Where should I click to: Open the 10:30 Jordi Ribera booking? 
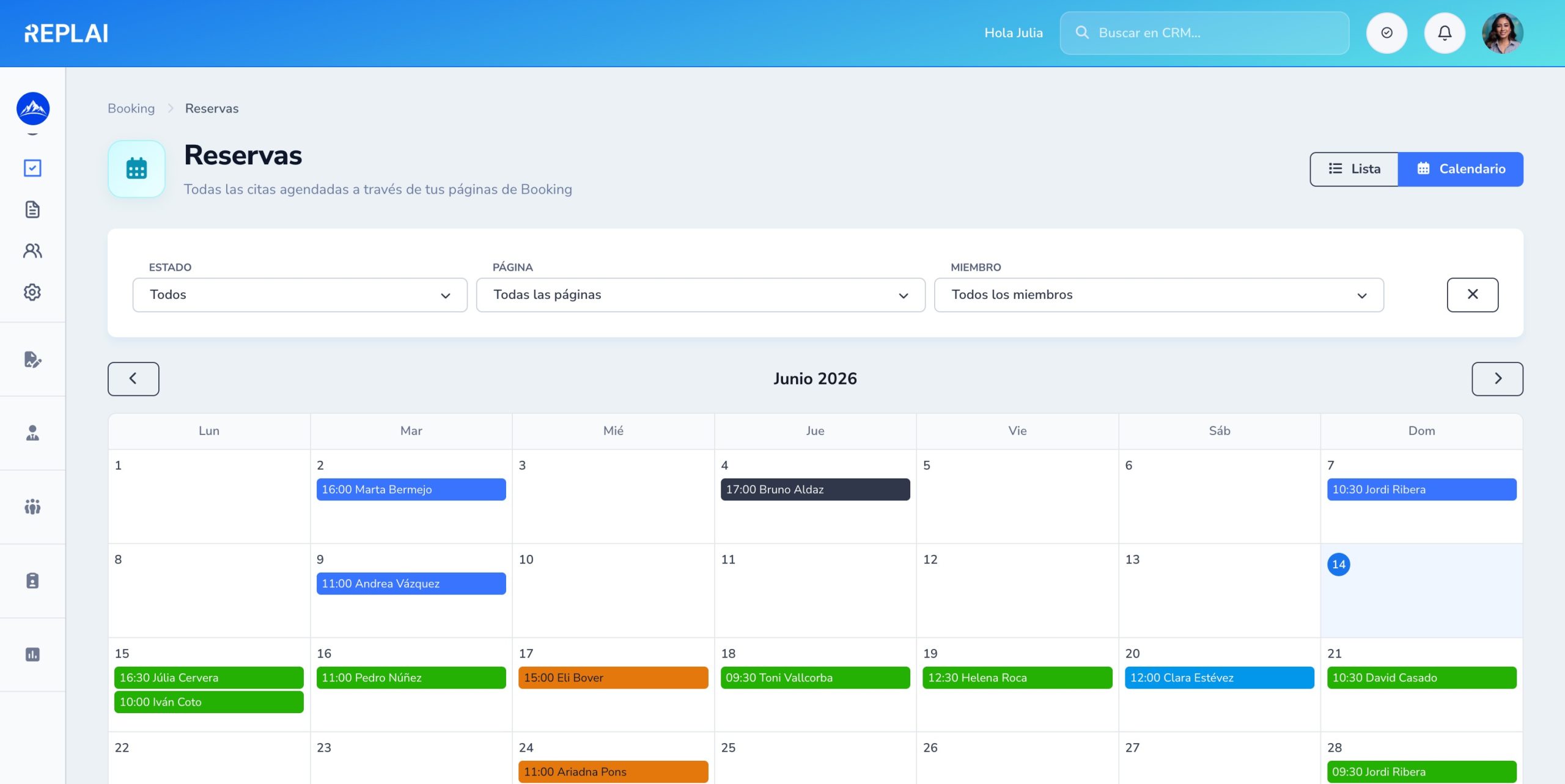tap(1422, 489)
